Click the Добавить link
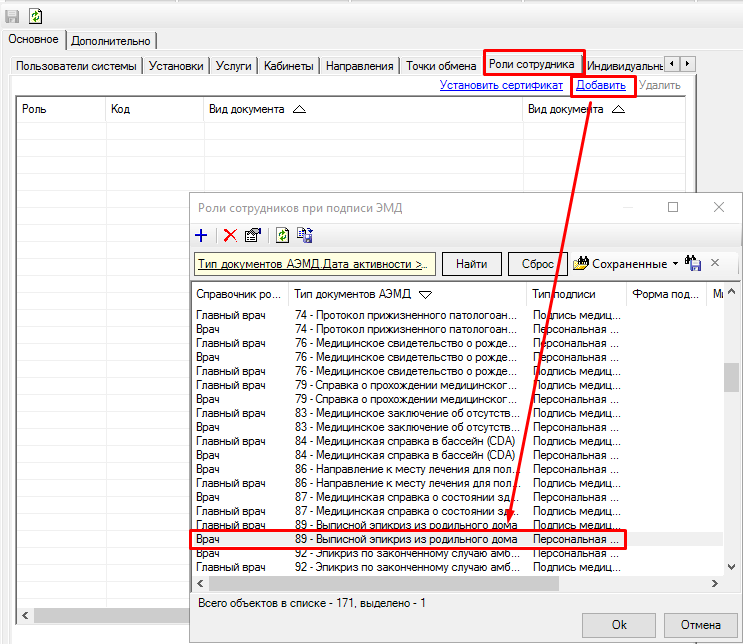 601,85
